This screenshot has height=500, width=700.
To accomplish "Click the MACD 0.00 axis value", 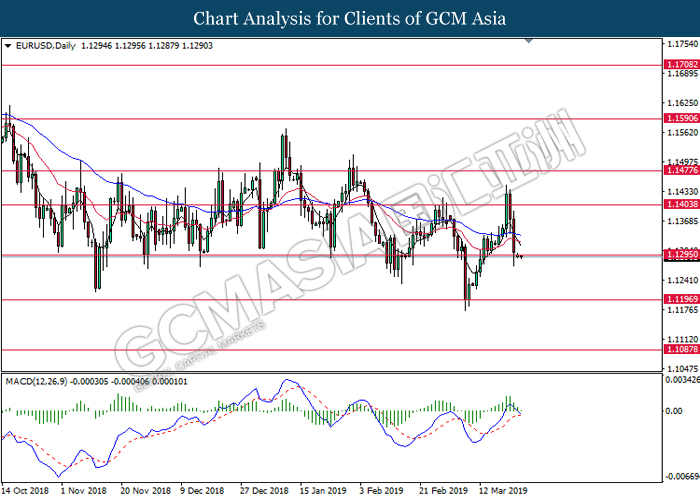I will point(674,411).
